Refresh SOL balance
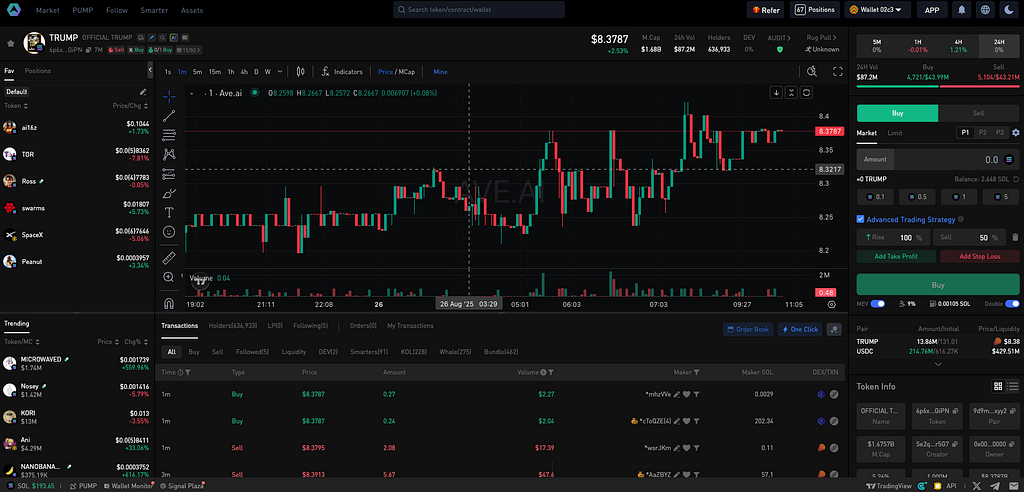Image resolution: width=1024 pixels, height=492 pixels. pos(1015,178)
